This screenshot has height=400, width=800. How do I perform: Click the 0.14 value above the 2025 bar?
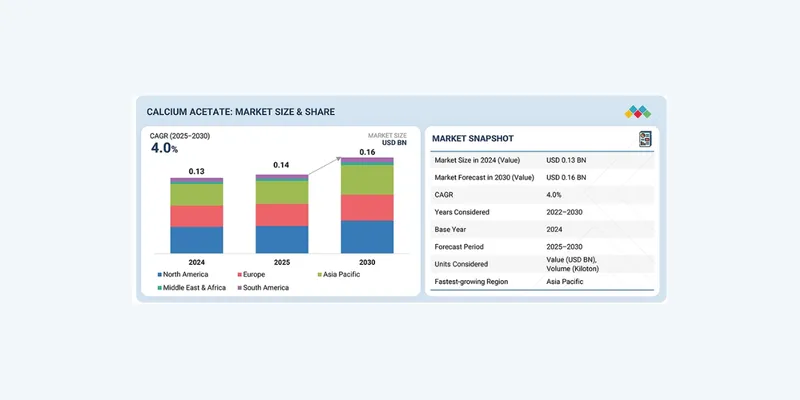281,165
